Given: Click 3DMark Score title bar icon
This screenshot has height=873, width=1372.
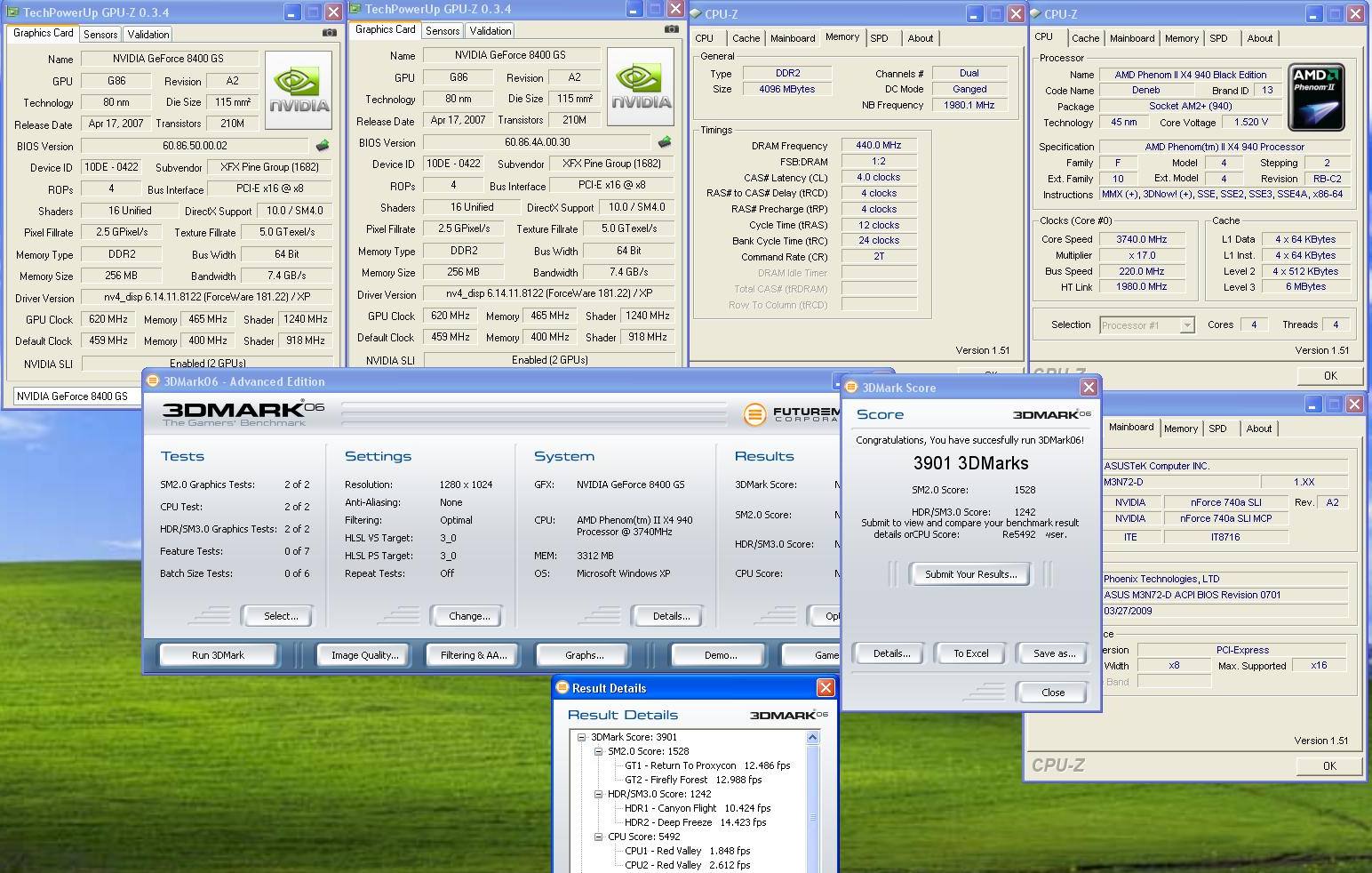Looking at the screenshot, I should (x=851, y=387).
